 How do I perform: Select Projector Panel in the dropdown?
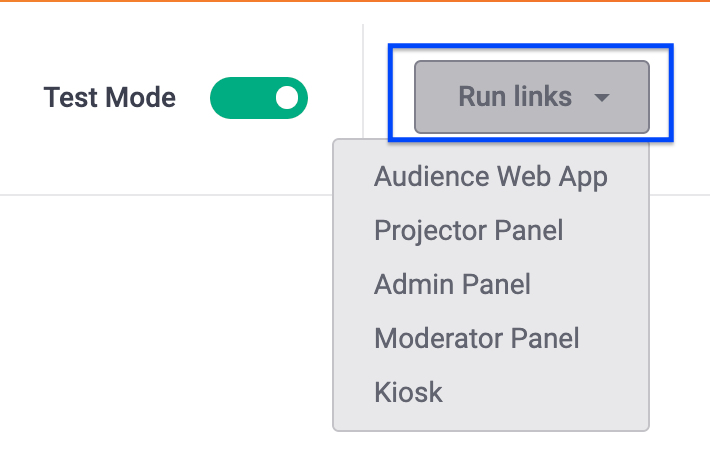click(x=469, y=230)
